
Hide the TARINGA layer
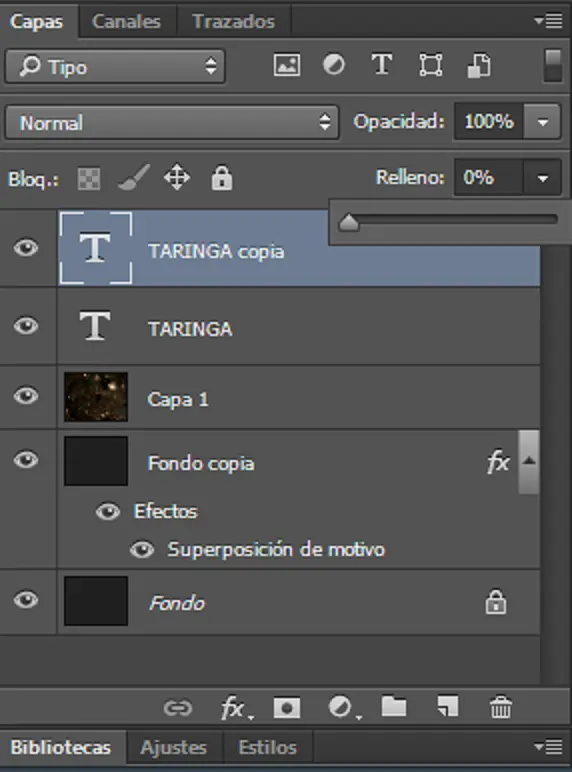click(x=26, y=325)
